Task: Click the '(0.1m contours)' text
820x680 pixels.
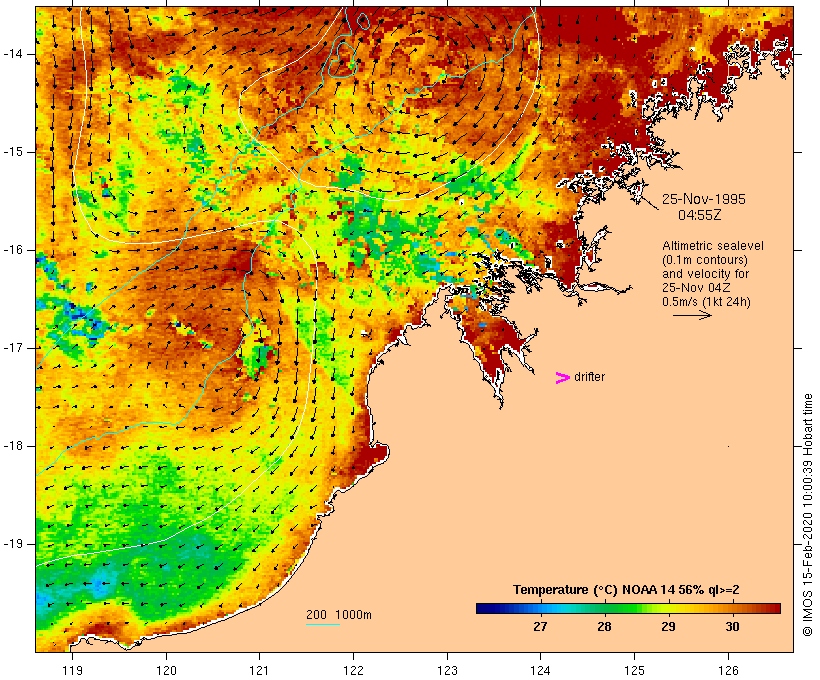Action: point(704,260)
